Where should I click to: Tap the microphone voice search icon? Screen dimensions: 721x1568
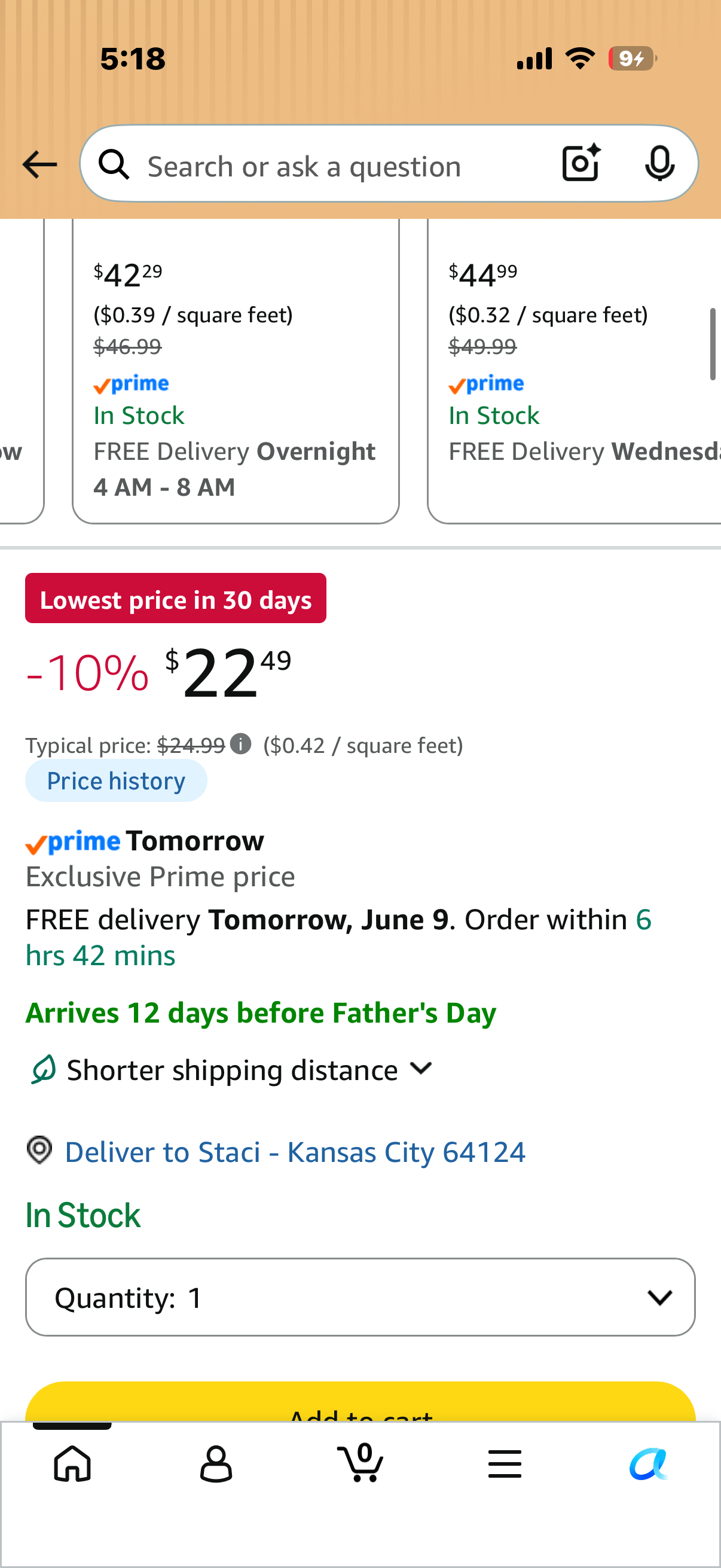[x=659, y=164]
